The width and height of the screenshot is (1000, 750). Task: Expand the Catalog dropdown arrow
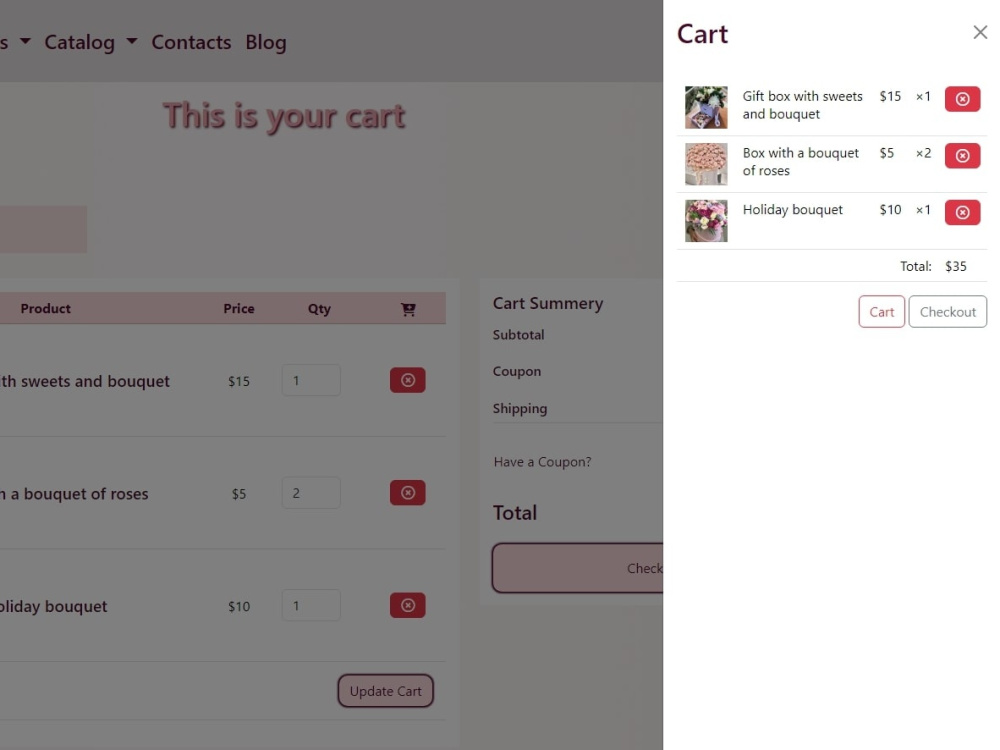pos(131,41)
